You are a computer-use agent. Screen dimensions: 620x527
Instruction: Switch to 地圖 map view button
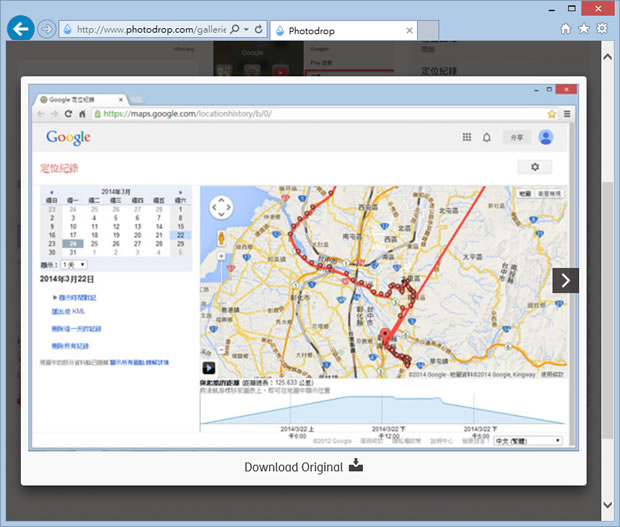(x=525, y=193)
